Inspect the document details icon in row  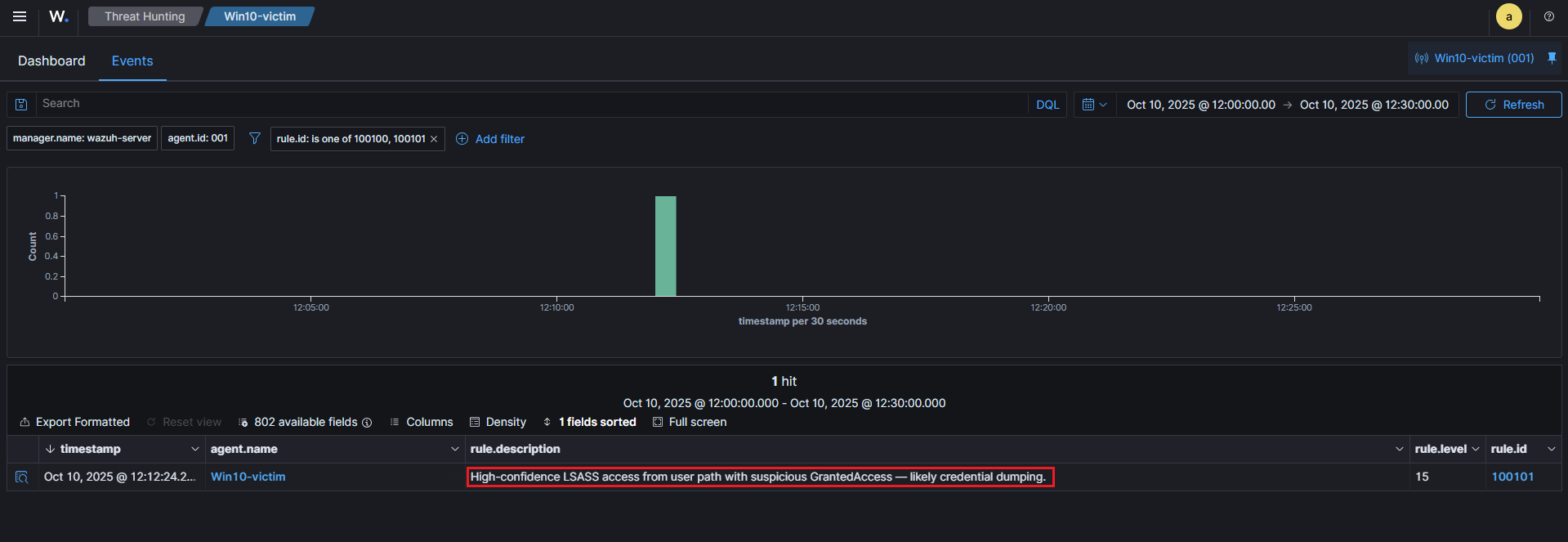(x=22, y=477)
